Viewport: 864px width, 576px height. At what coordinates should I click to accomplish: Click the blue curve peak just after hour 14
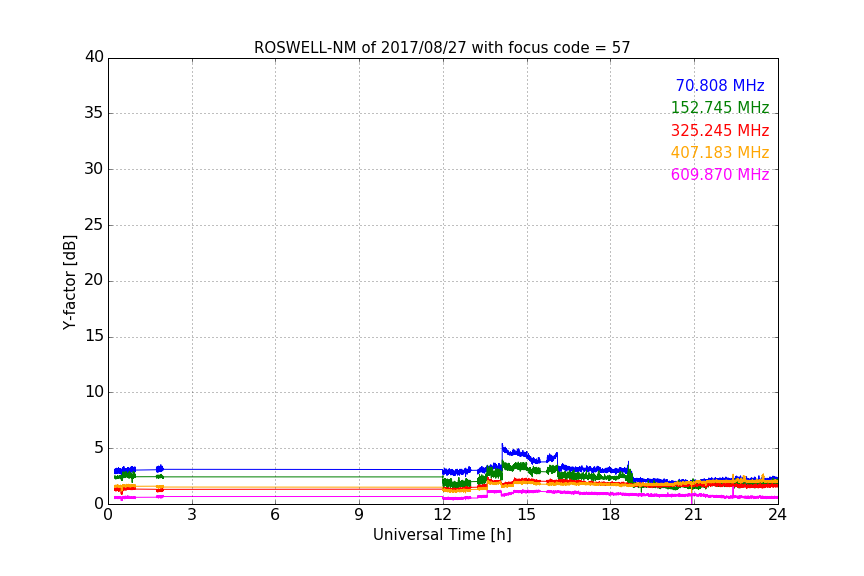point(502,444)
